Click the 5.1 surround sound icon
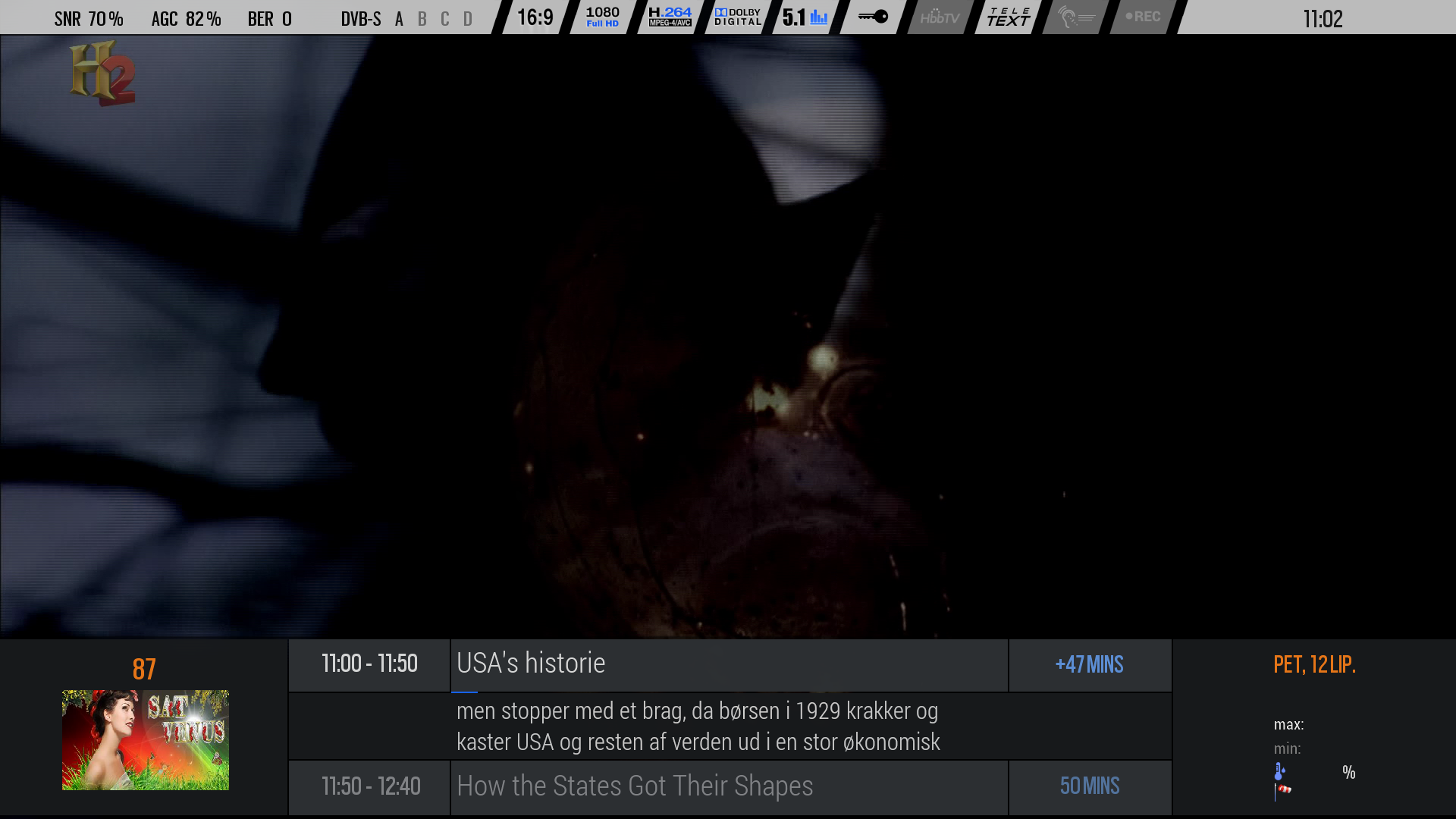Viewport: 1456px width, 819px height. 805,17
